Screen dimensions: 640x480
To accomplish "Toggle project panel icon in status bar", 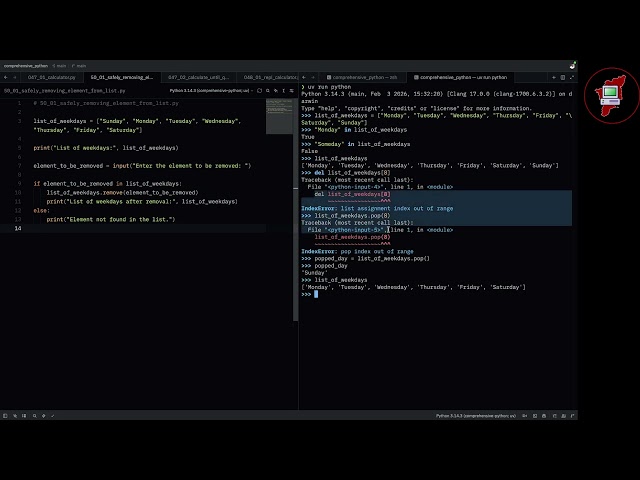I will click(5, 416).
